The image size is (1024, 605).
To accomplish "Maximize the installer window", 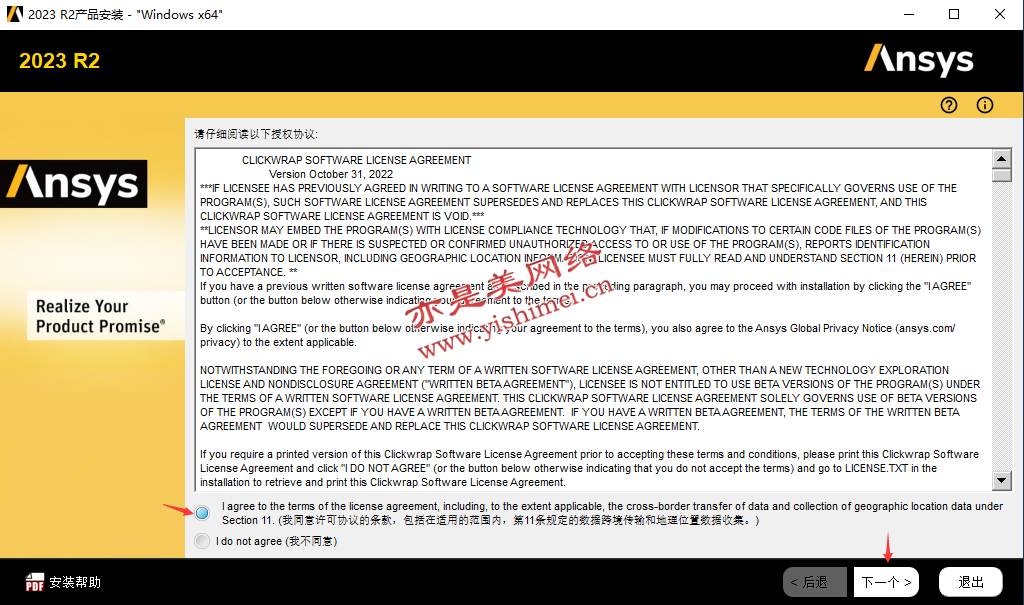I will click(x=954, y=14).
